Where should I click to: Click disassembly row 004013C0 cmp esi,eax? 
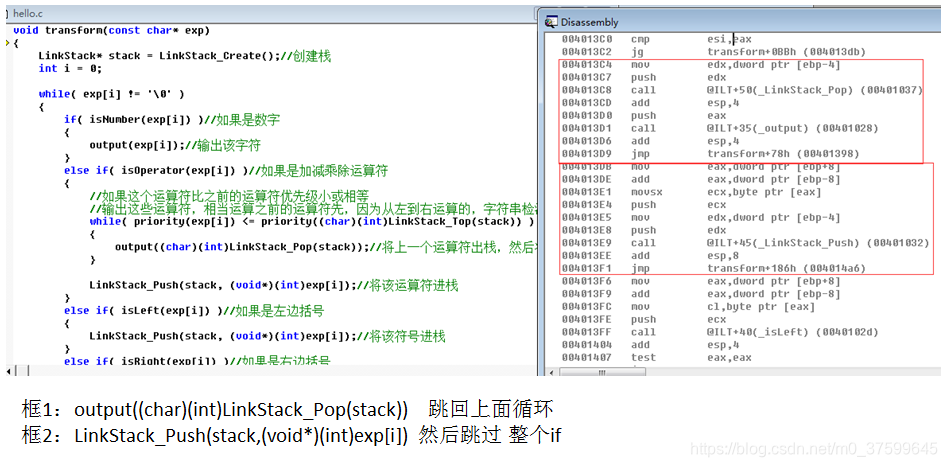(656, 39)
